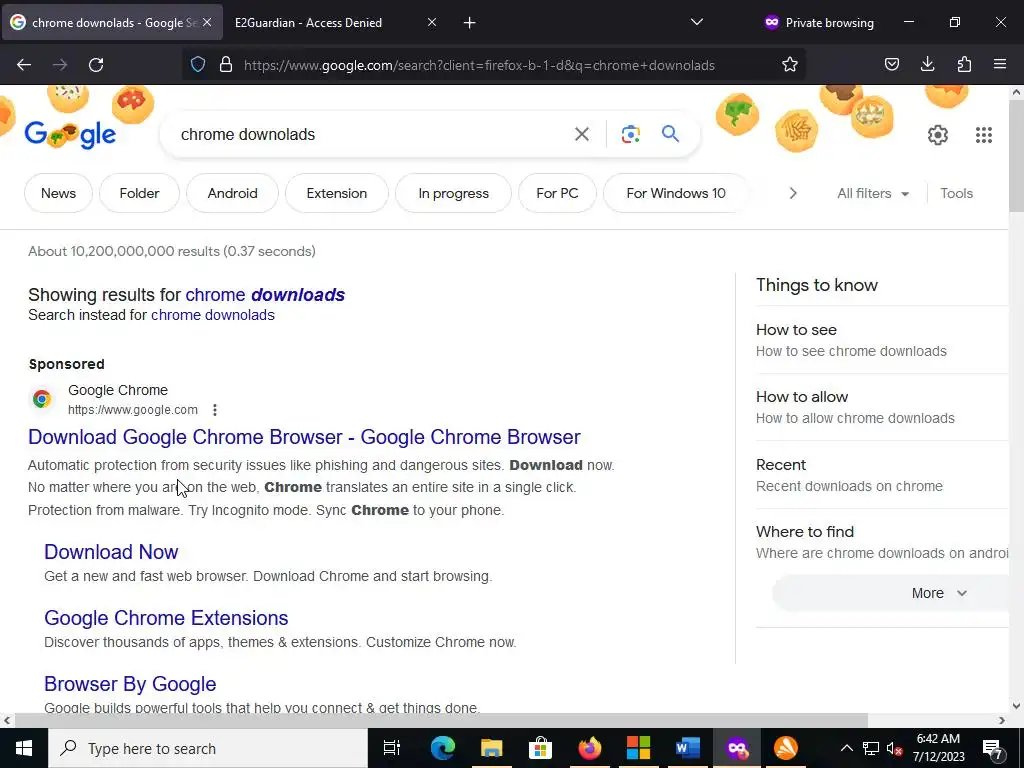1024x768 pixels.
Task: Close the E2Guardian tab
Action: 432,23
